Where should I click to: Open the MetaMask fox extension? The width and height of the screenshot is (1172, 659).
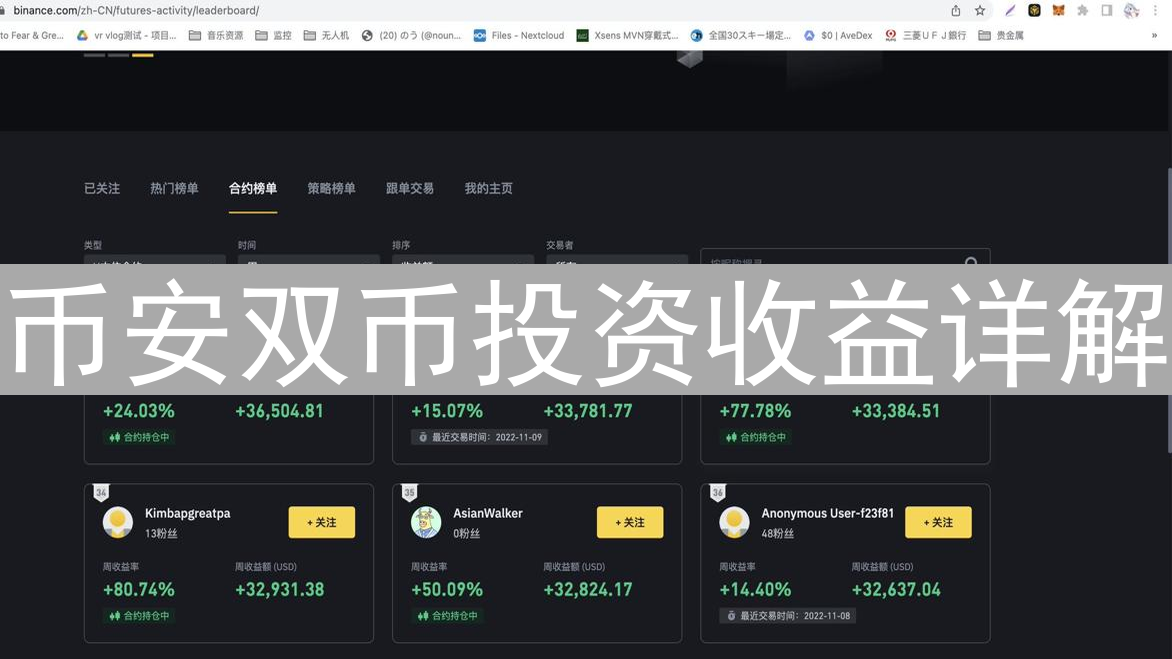click(1058, 10)
